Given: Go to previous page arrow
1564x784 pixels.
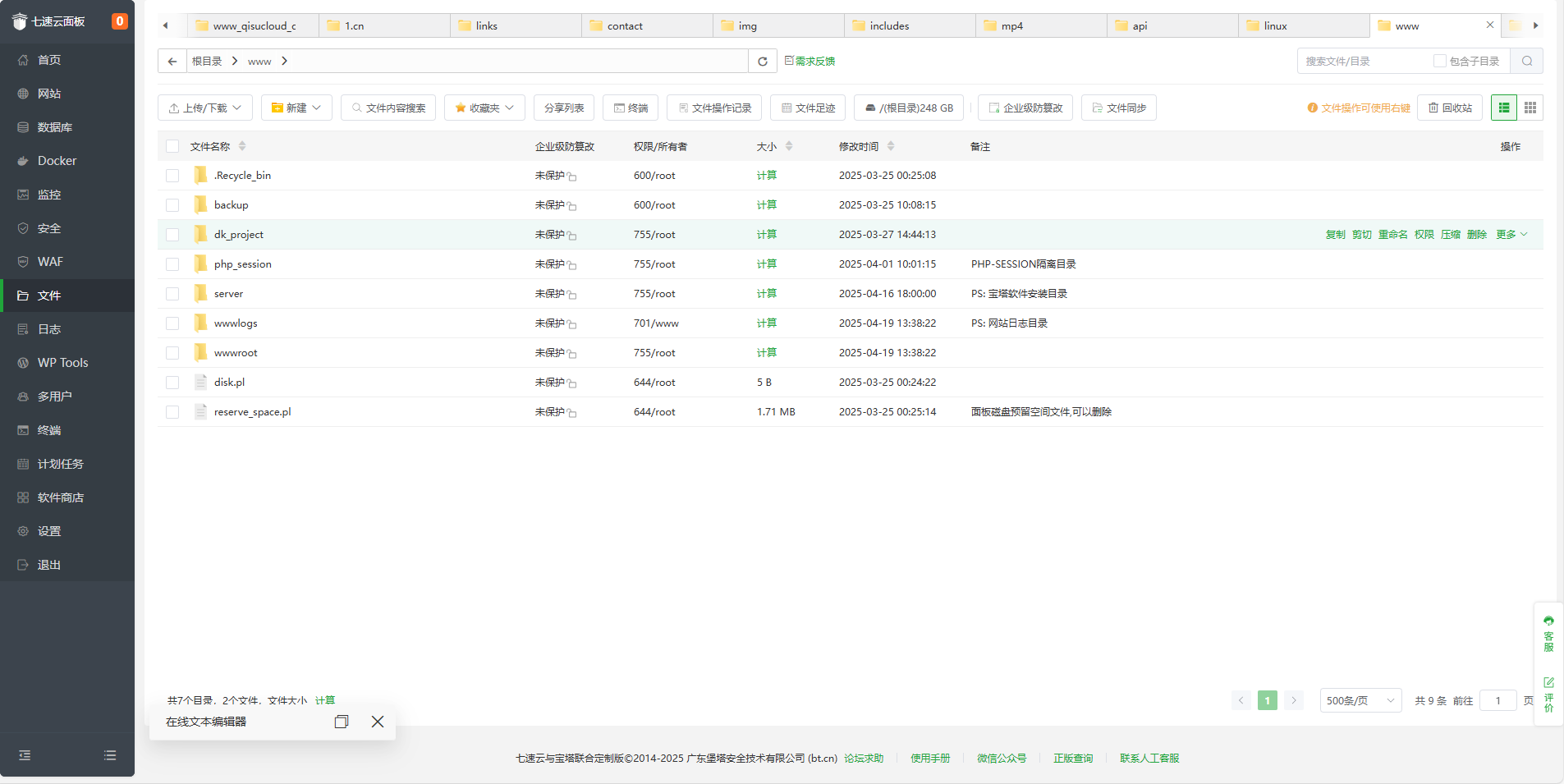Looking at the screenshot, I should [1241, 700].
